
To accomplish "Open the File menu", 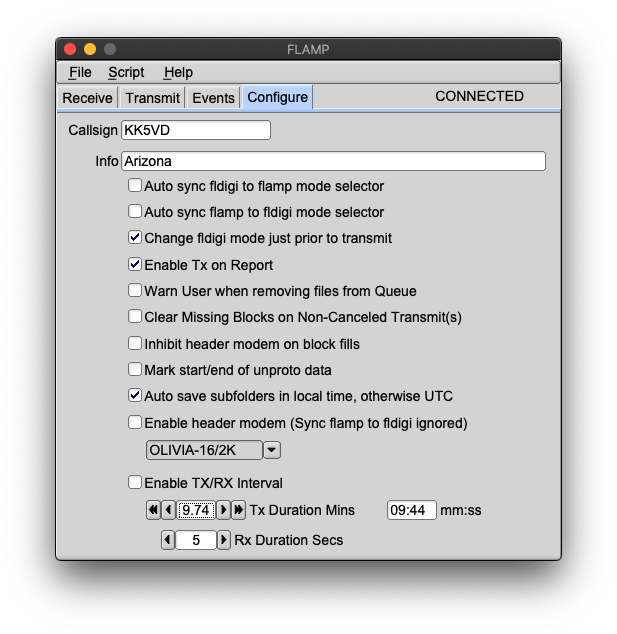I will coord(80,72).
